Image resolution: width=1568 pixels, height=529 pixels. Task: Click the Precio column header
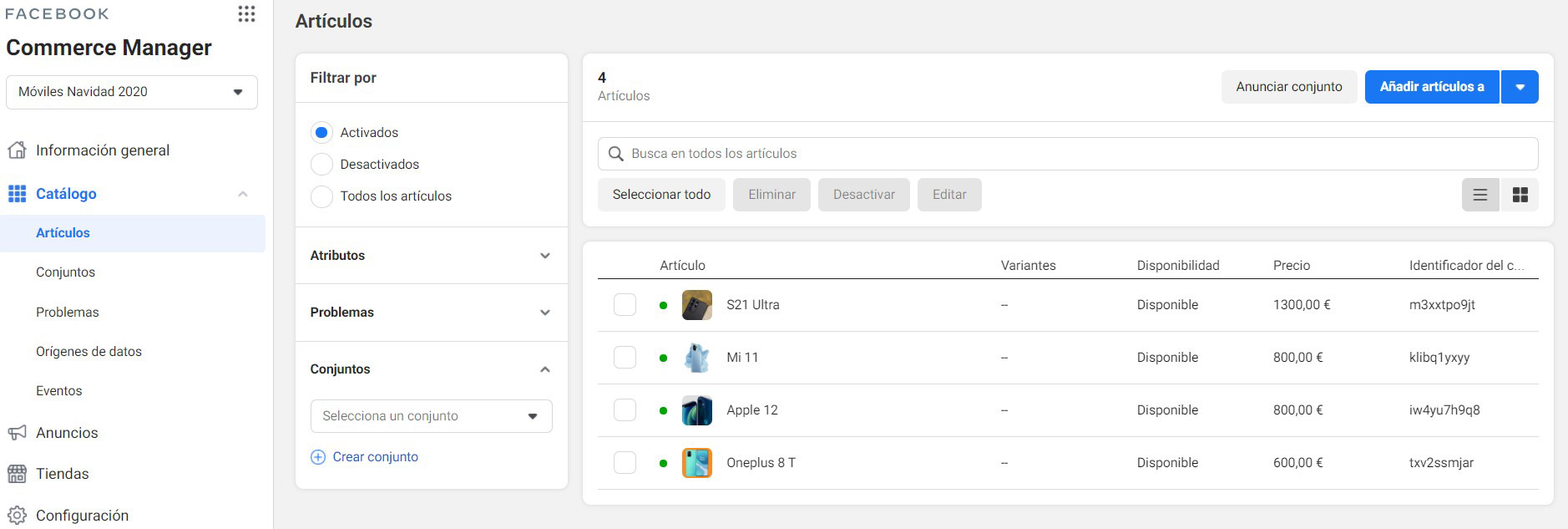click(1292, 266)
